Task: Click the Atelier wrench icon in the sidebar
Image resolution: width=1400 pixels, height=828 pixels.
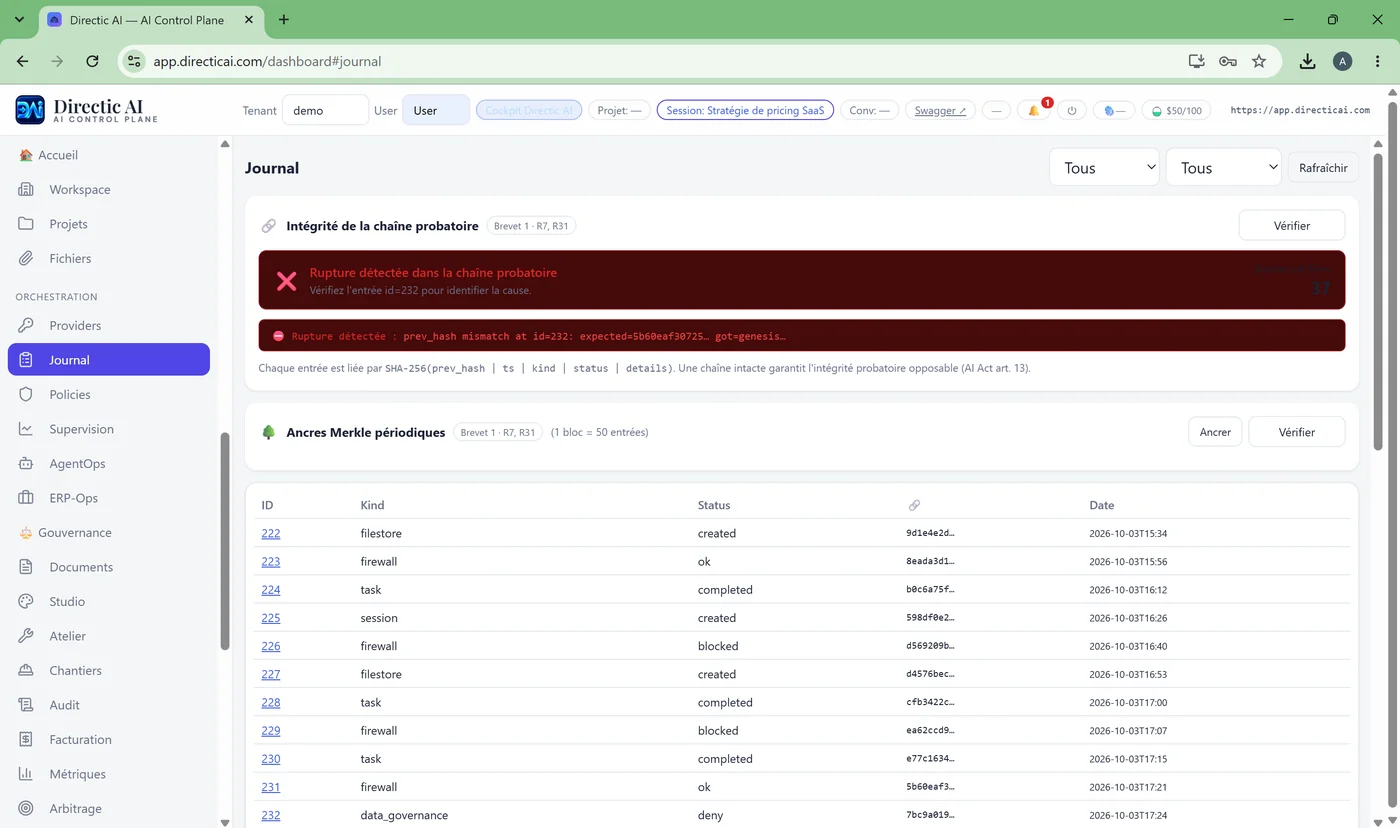Action: coord(27,636)
